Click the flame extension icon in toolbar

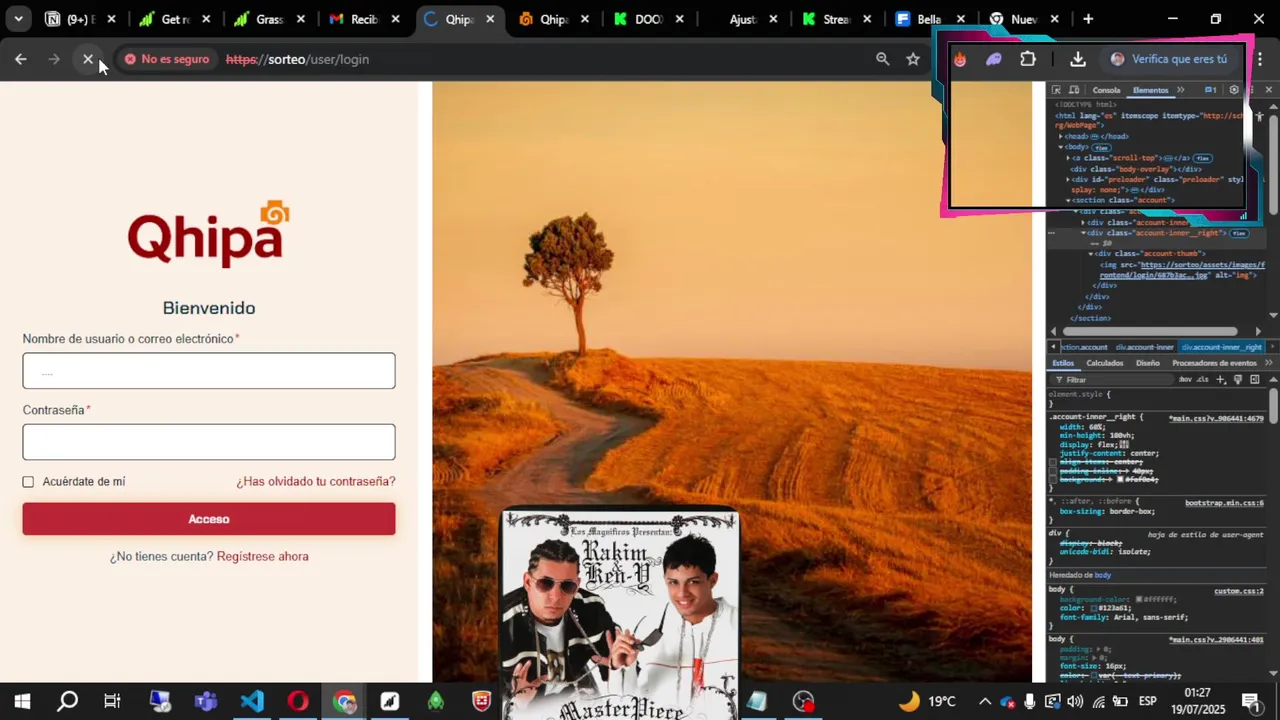click(x=960, y=59)
